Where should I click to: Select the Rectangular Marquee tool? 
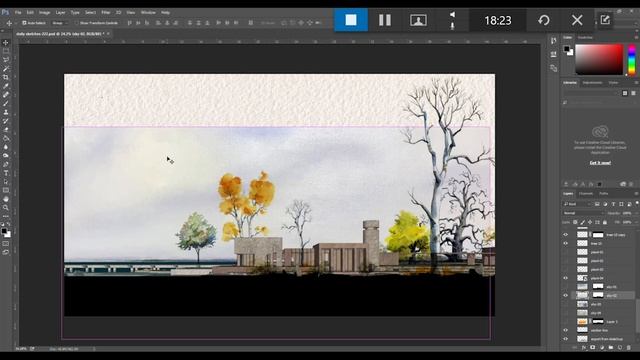coord(6,51)
